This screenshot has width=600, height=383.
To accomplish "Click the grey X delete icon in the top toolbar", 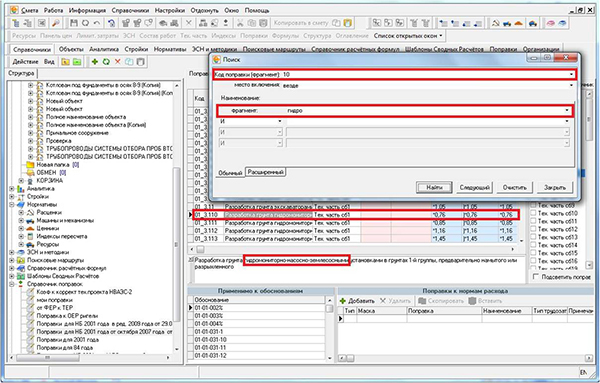I will click(189, 23).
